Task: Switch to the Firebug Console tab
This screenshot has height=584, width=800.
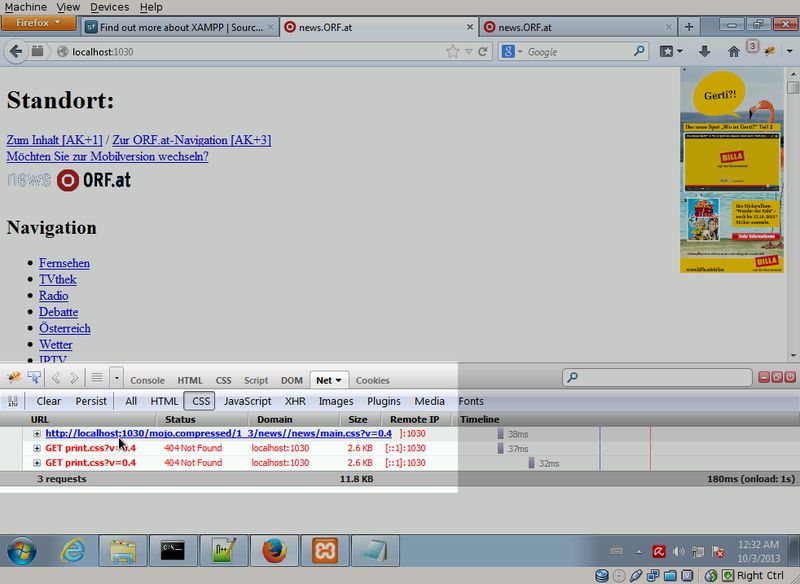Action: tap(147, 380)
